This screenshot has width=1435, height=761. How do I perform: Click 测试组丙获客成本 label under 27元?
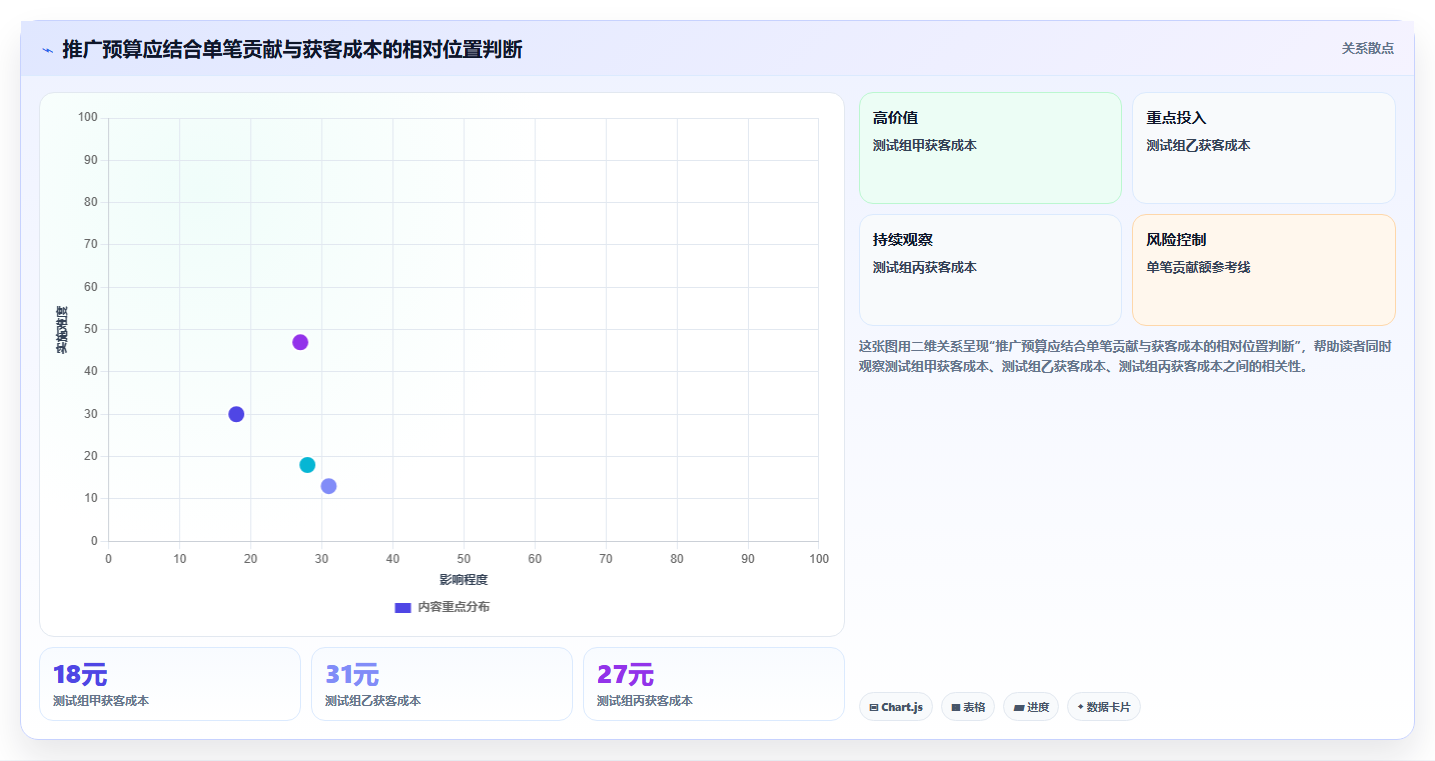pos(645,701)
